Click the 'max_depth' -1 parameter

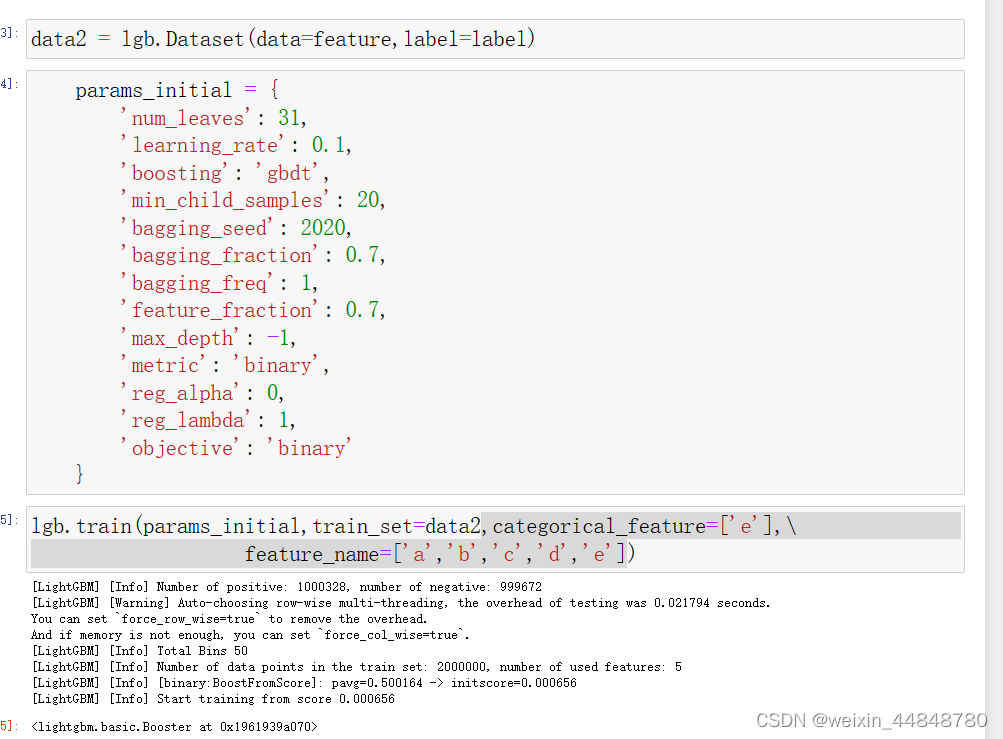pyautogui.click(x=210, y=337)
